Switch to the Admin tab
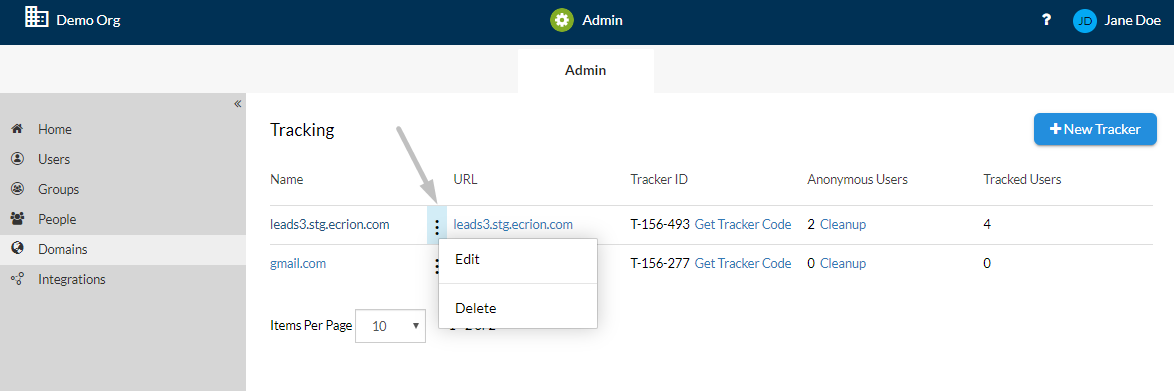The image size is (1174, 391). [586, 70]
